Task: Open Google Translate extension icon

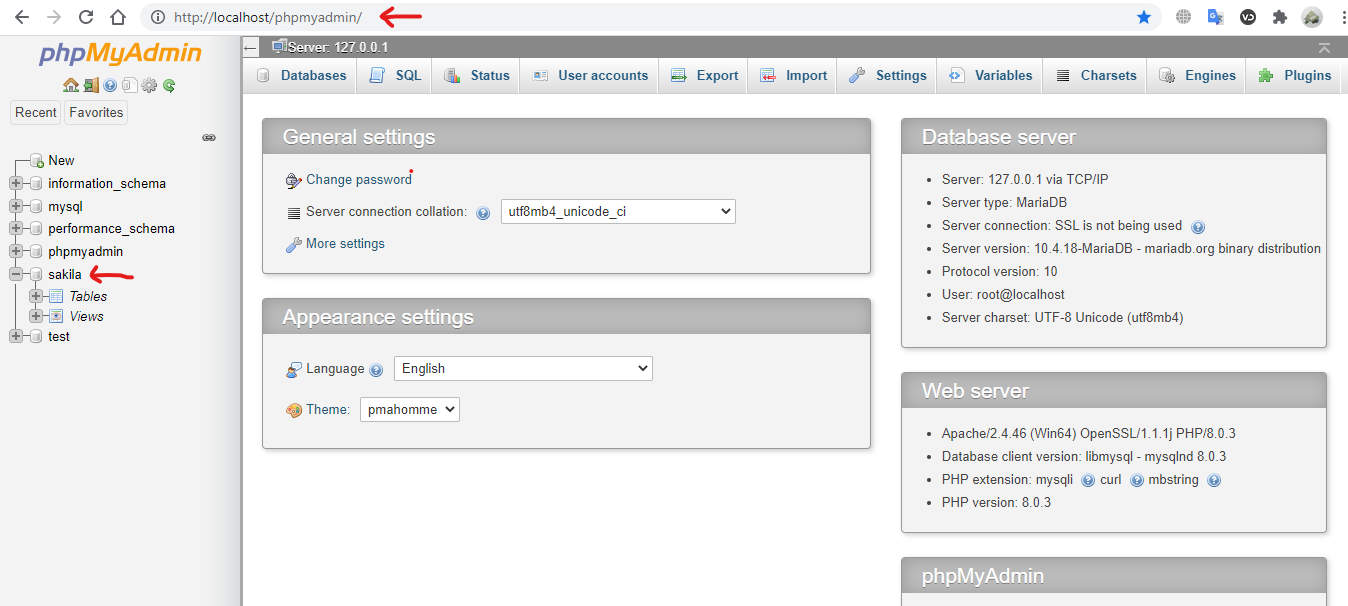Action: coord(1216,17)
